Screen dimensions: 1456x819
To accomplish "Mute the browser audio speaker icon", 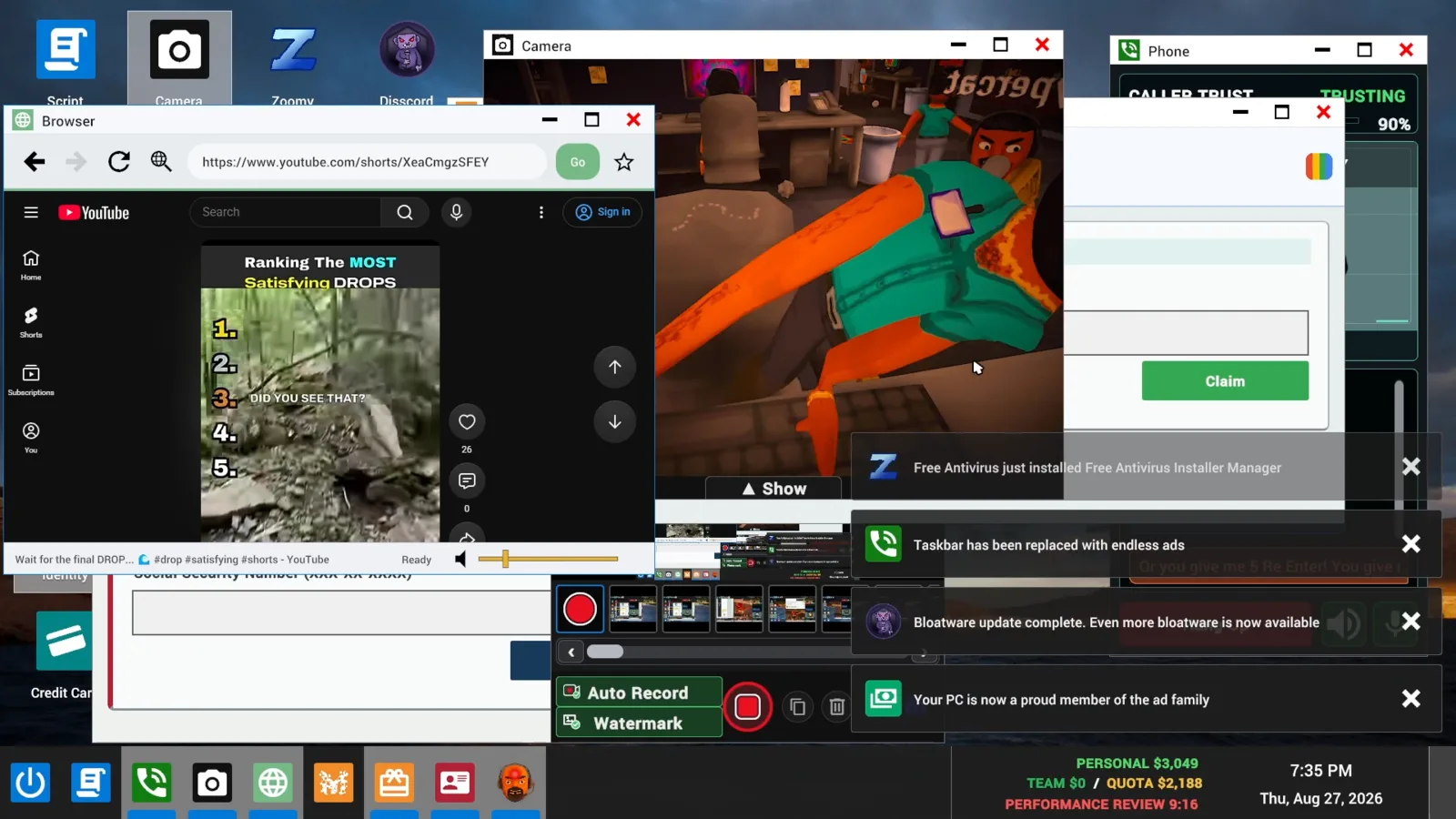I will point(461,559).
